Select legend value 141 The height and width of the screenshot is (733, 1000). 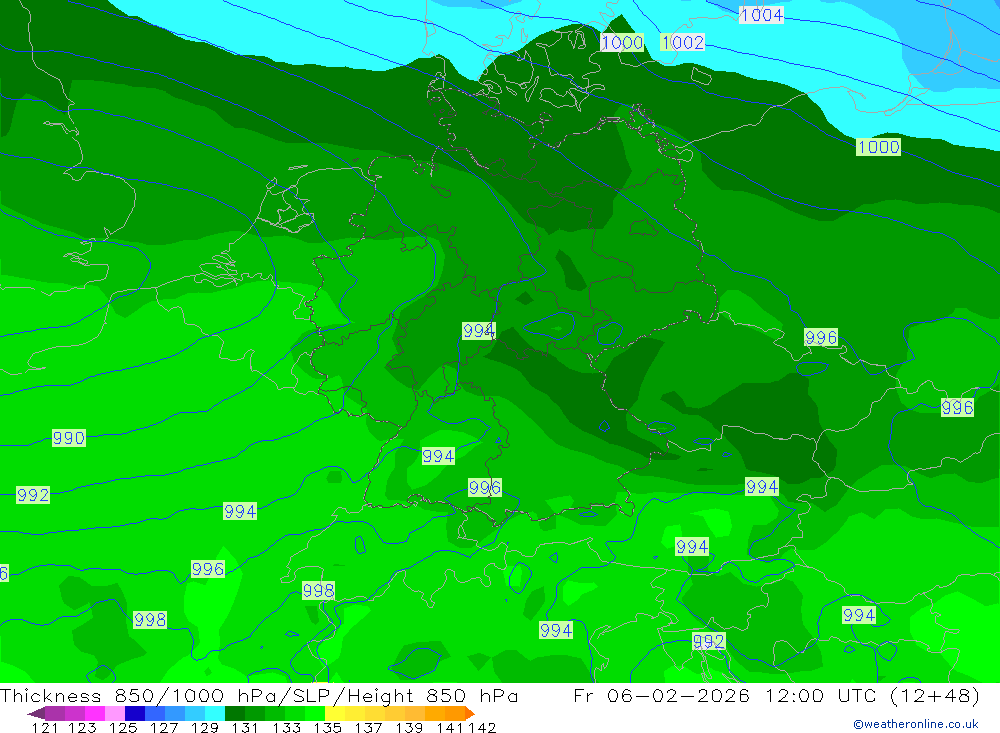pos(450,728)
